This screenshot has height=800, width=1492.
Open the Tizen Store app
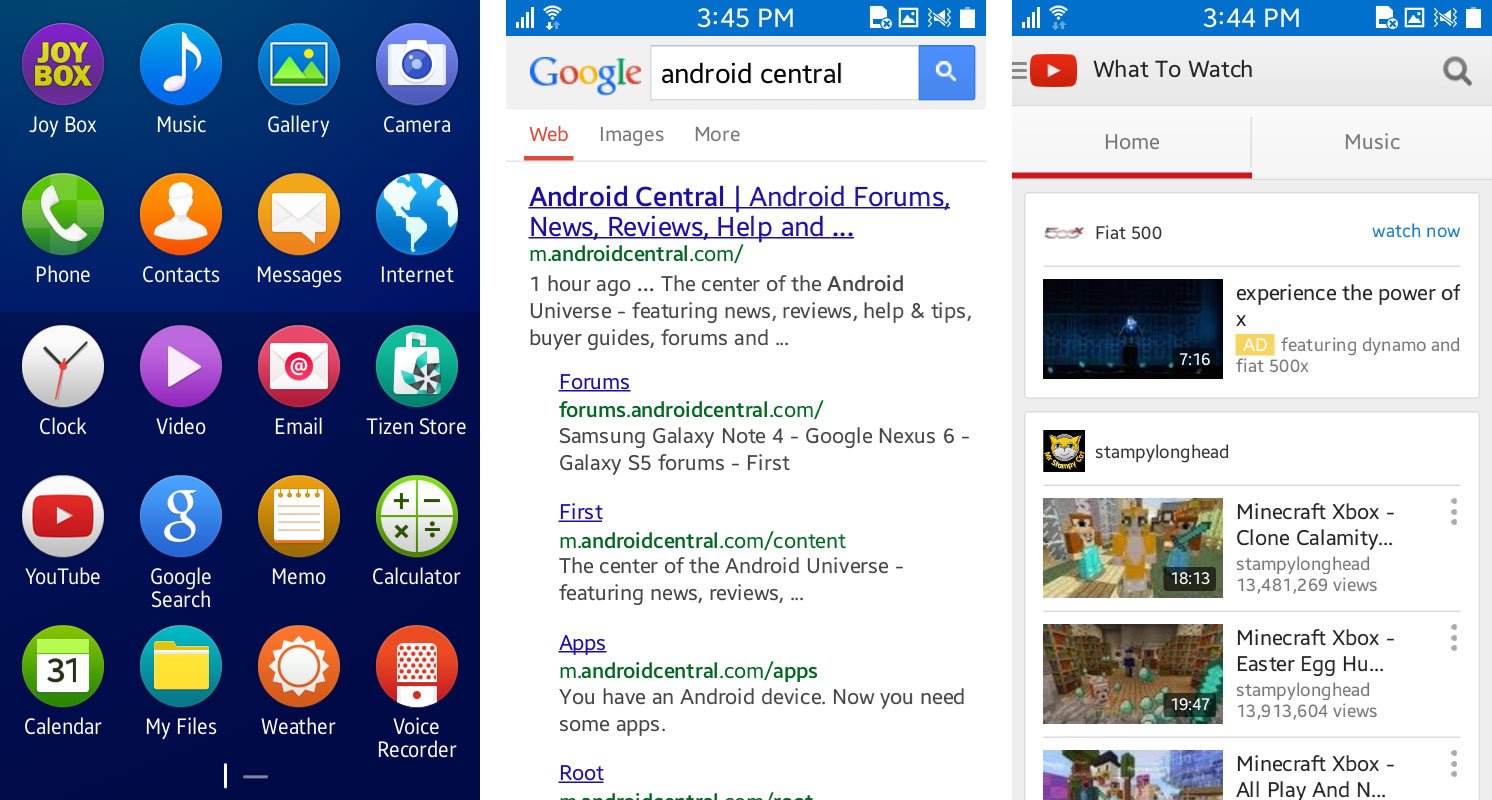point(417,366)
